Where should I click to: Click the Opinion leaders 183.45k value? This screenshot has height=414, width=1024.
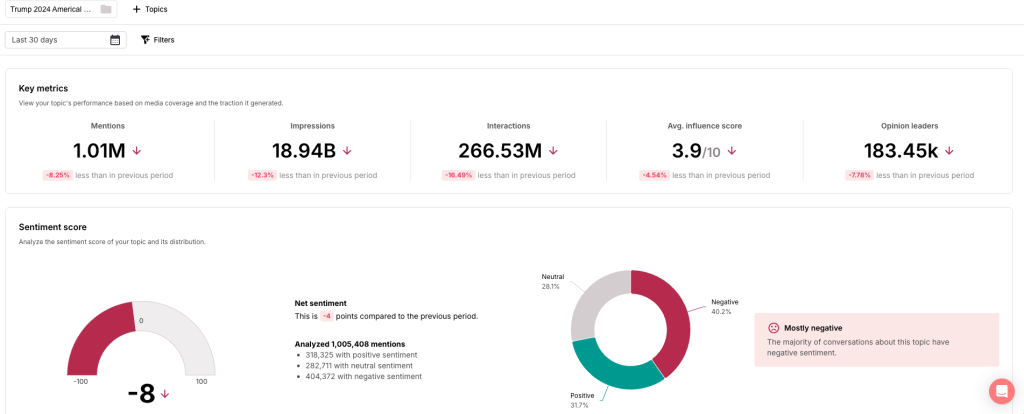(901, 151)
